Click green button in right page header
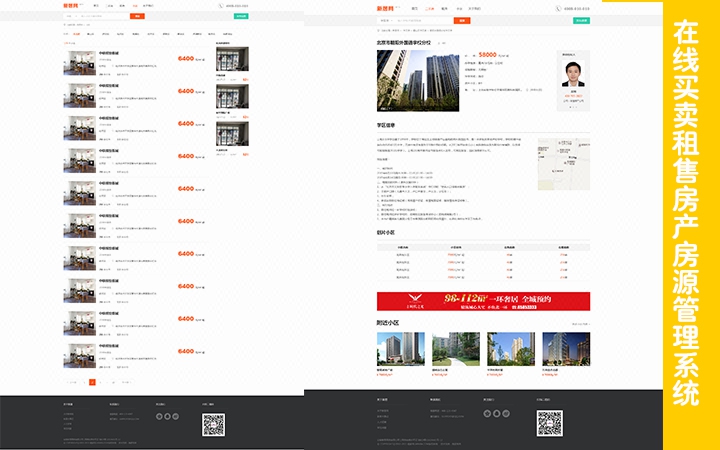Image resolution: width=720 pixels, height=450 pixels. [581, 21]
